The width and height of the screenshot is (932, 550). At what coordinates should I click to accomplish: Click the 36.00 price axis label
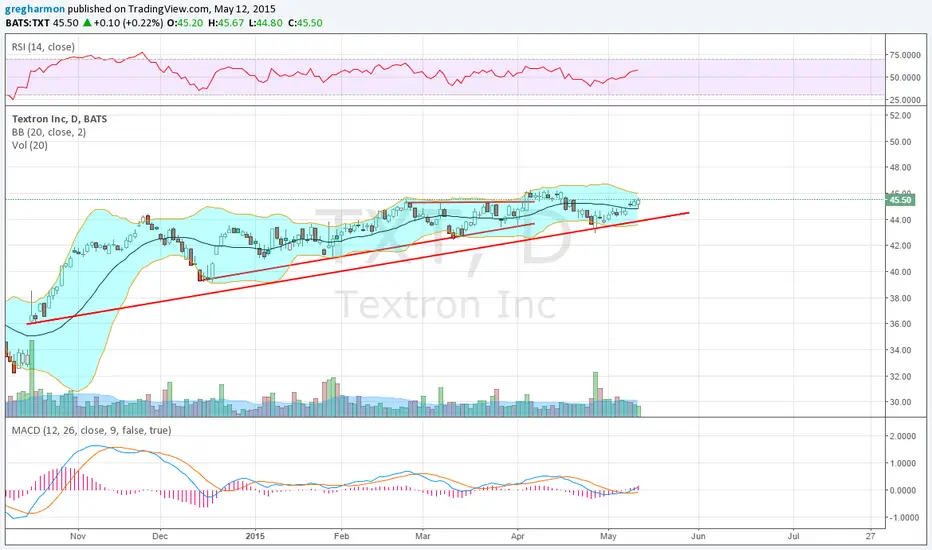pos(900,323)
